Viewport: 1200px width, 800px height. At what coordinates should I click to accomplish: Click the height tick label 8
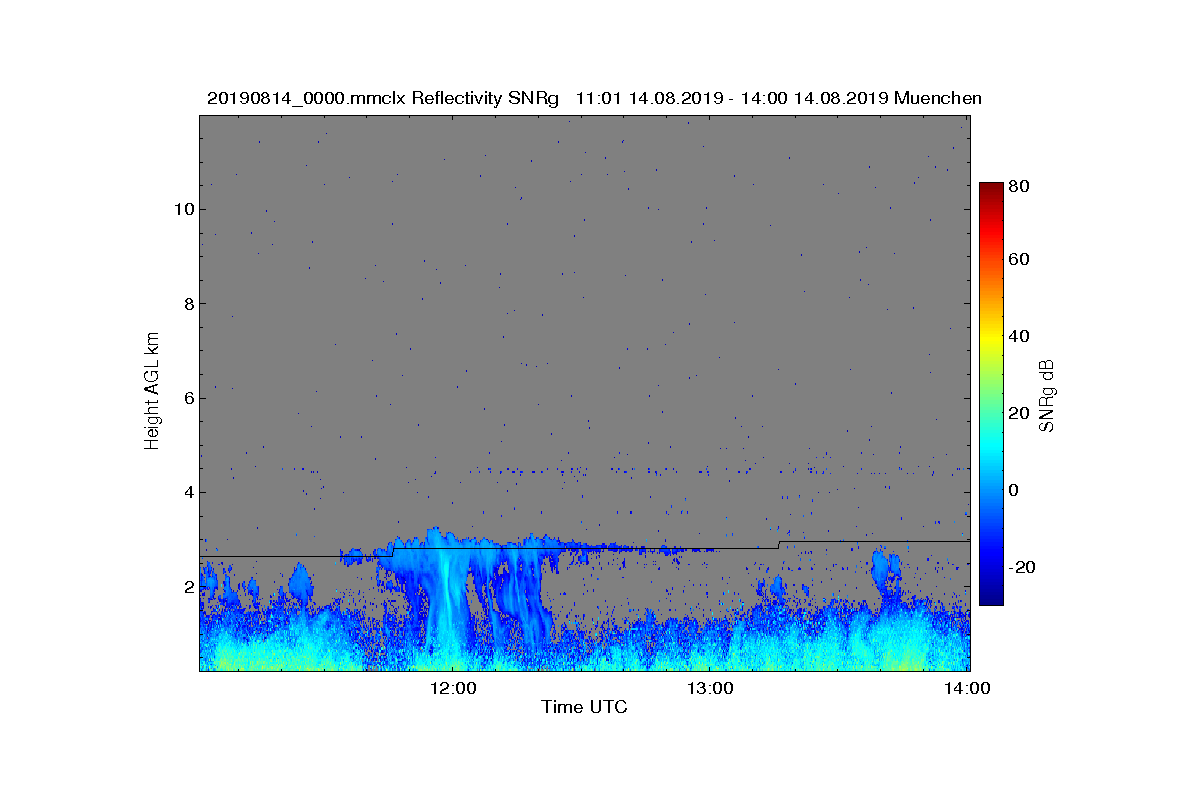point(187,303)
